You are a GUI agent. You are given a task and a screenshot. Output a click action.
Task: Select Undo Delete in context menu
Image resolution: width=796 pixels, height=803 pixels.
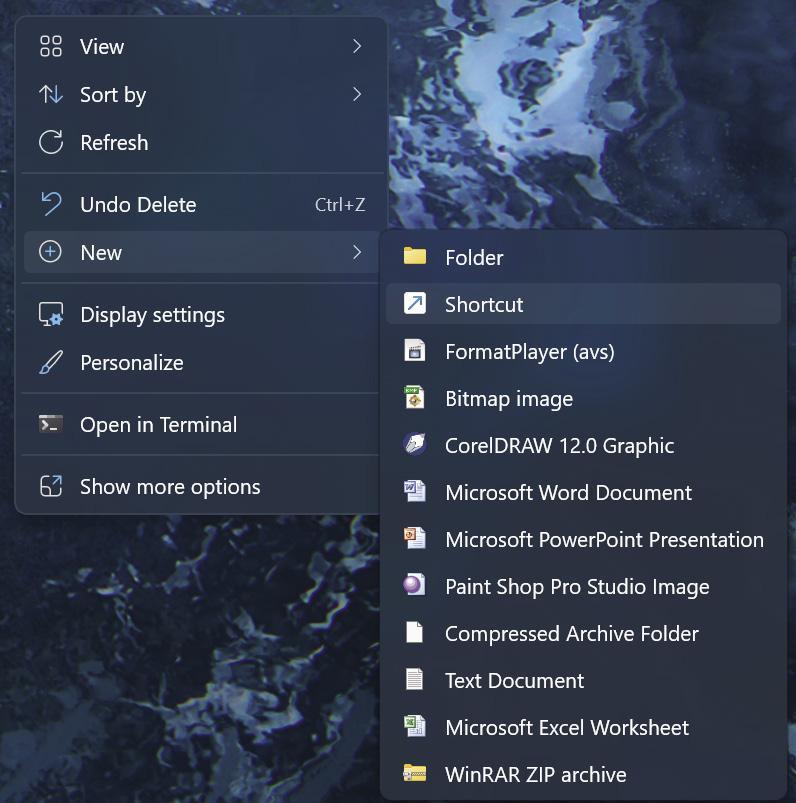click(x=201, y=205)
